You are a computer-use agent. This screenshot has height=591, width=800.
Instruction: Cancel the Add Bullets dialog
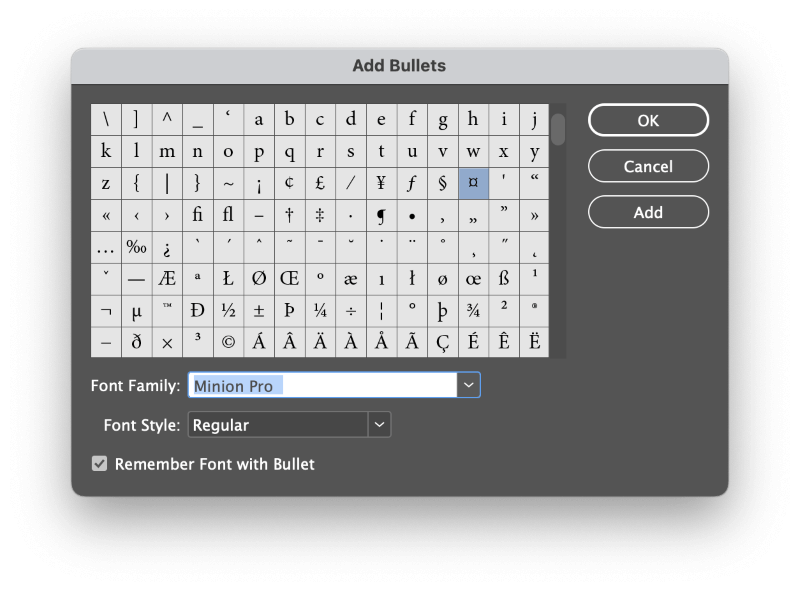tap(648, 166)
